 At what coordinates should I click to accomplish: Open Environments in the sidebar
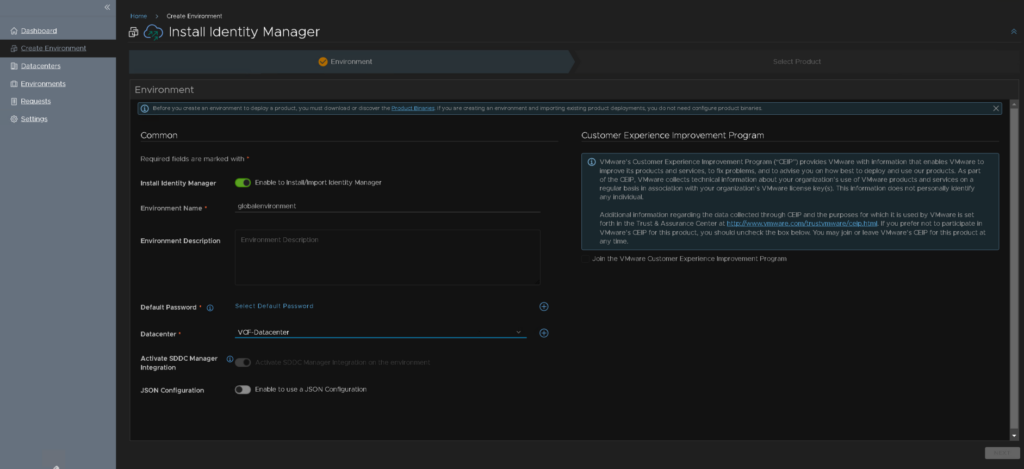point(43,84)
